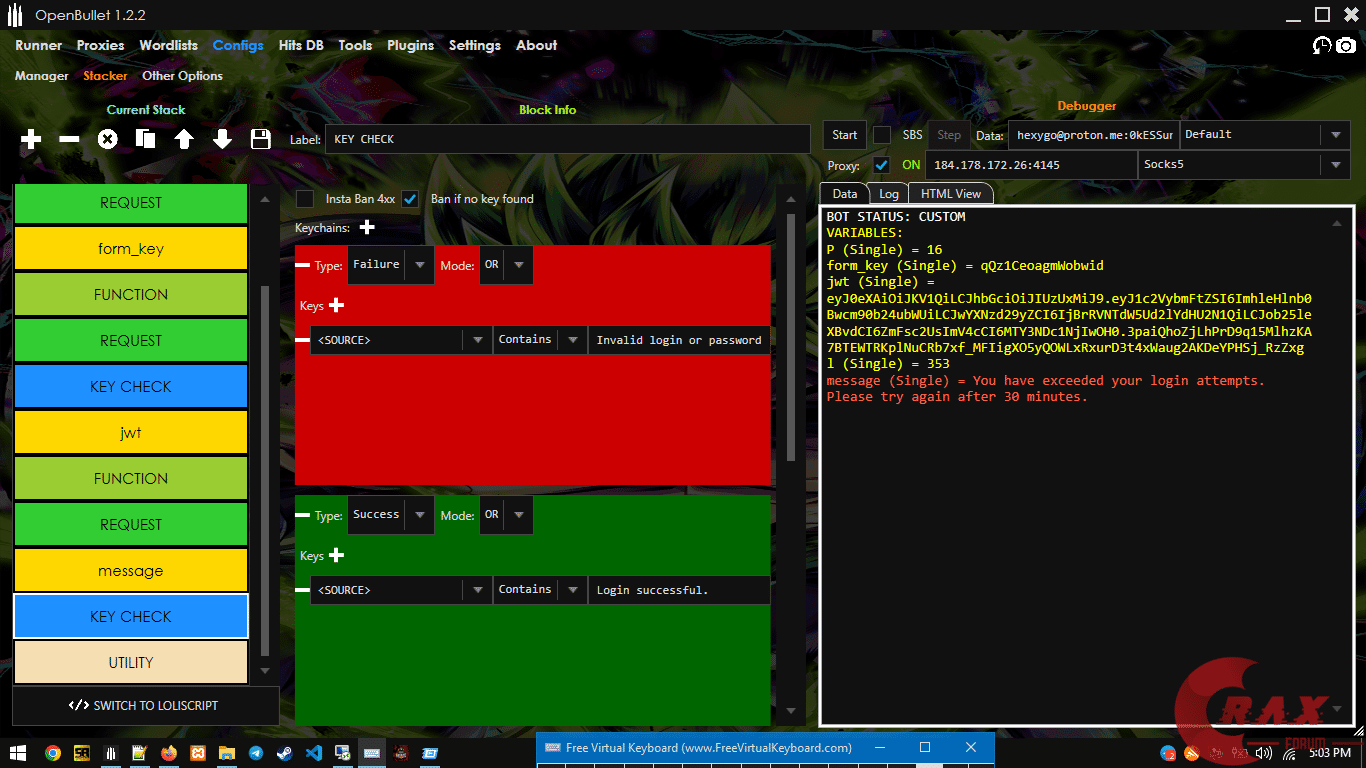
Task: Open the Default wordlist type dropdown
Action: [x=1266, y=135]
